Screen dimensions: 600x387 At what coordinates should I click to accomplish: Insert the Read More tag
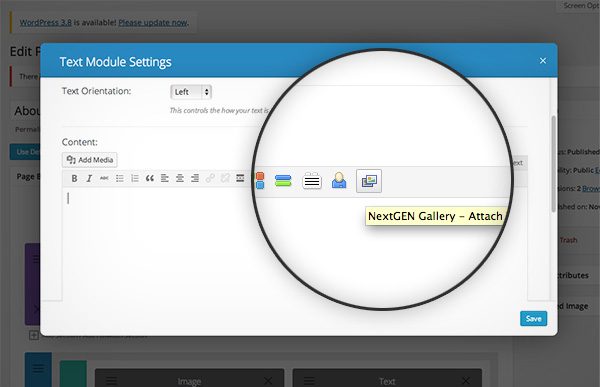(240, 178)
